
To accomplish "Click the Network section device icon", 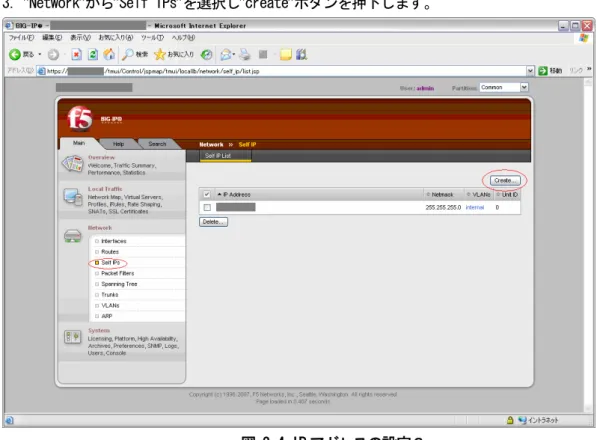I will (x=72, y=236).
